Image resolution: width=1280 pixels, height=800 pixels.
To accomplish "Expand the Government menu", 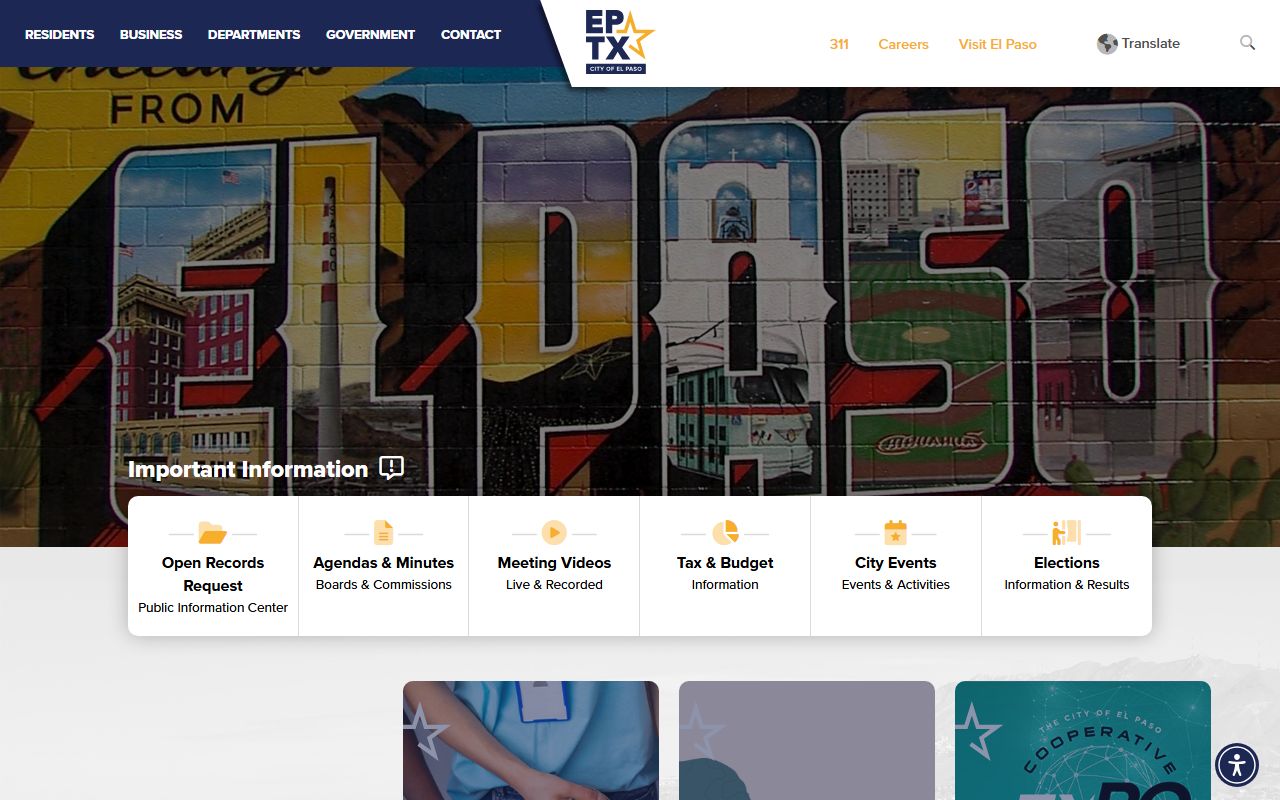I will pos(370,34).
